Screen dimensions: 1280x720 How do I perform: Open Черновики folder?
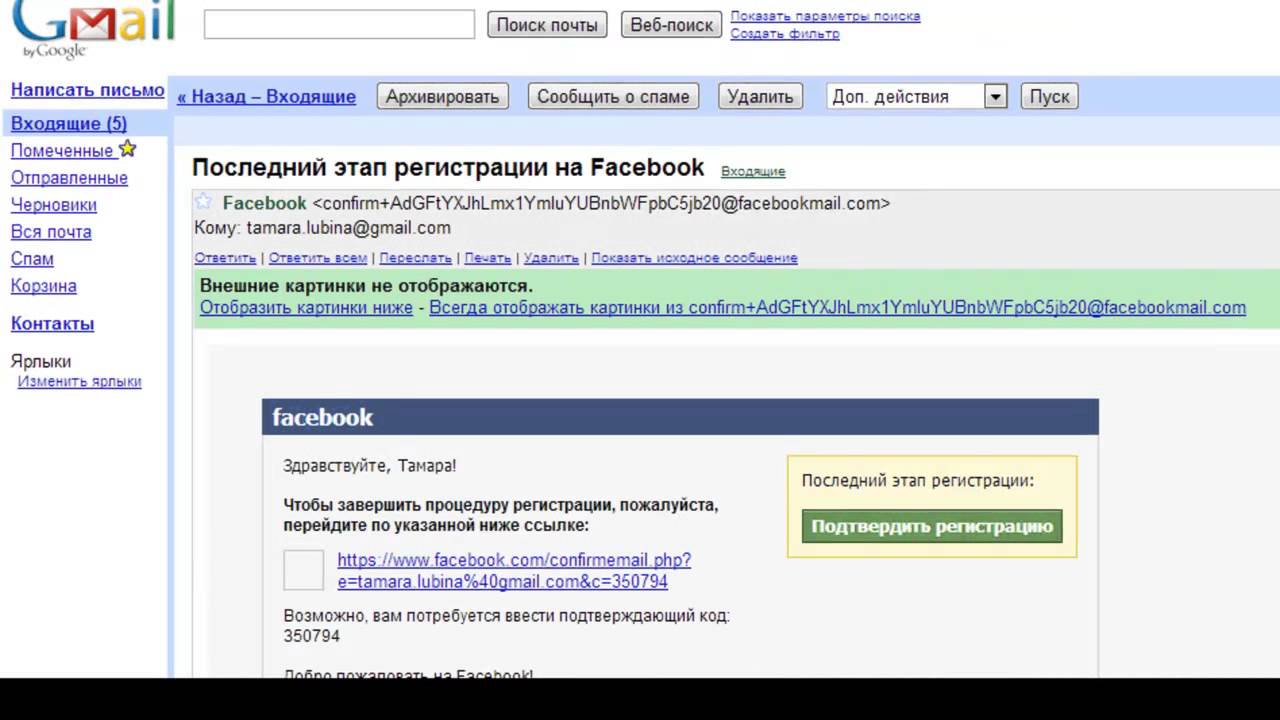pos(54,205)
